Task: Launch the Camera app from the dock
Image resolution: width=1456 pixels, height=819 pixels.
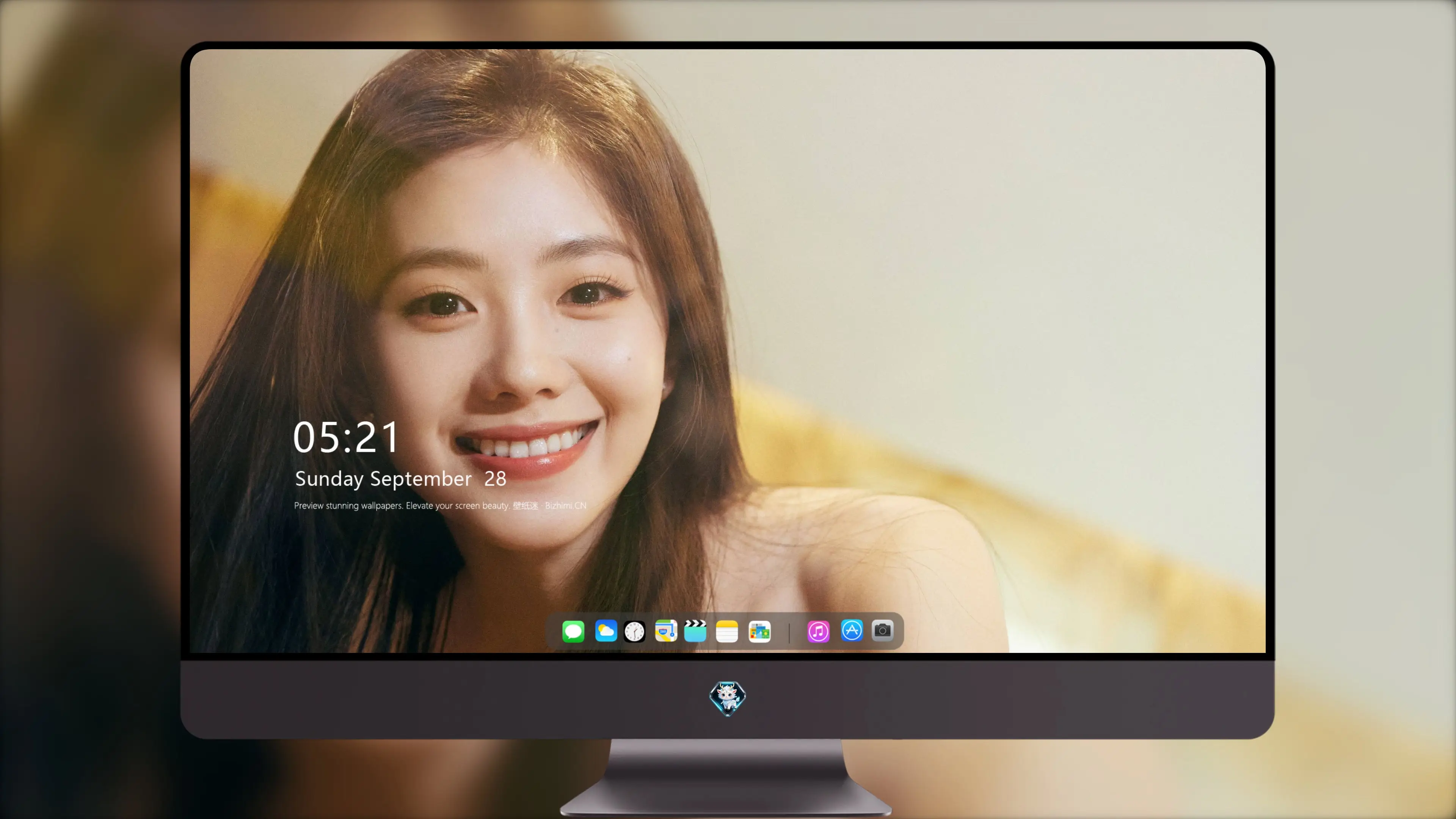Action: tap(882, 630)
